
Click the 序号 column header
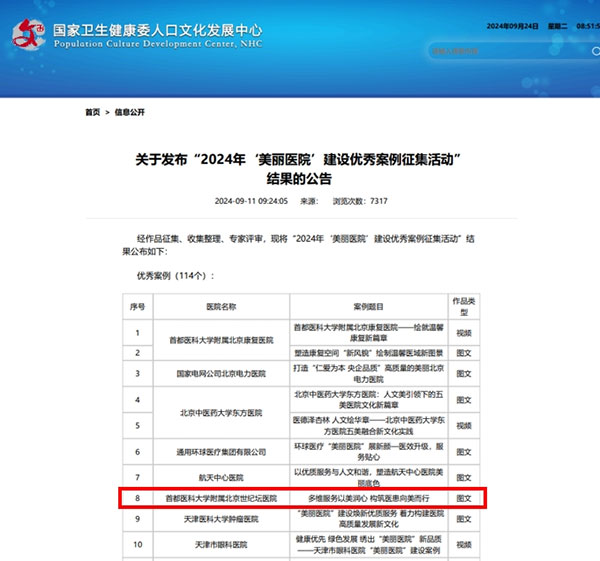click(137, 307)
